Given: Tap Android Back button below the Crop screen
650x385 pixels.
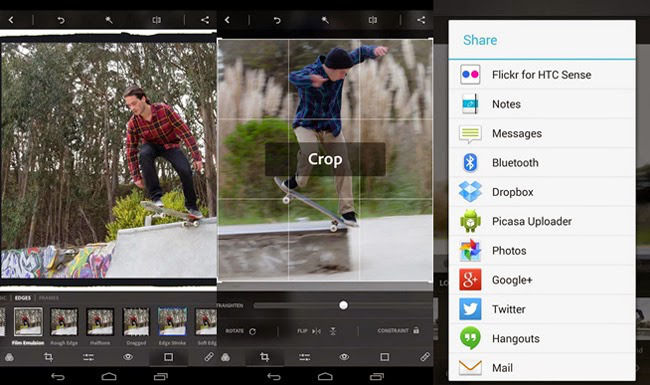Looking at the screenshot, I should click(x=274, y=376).
